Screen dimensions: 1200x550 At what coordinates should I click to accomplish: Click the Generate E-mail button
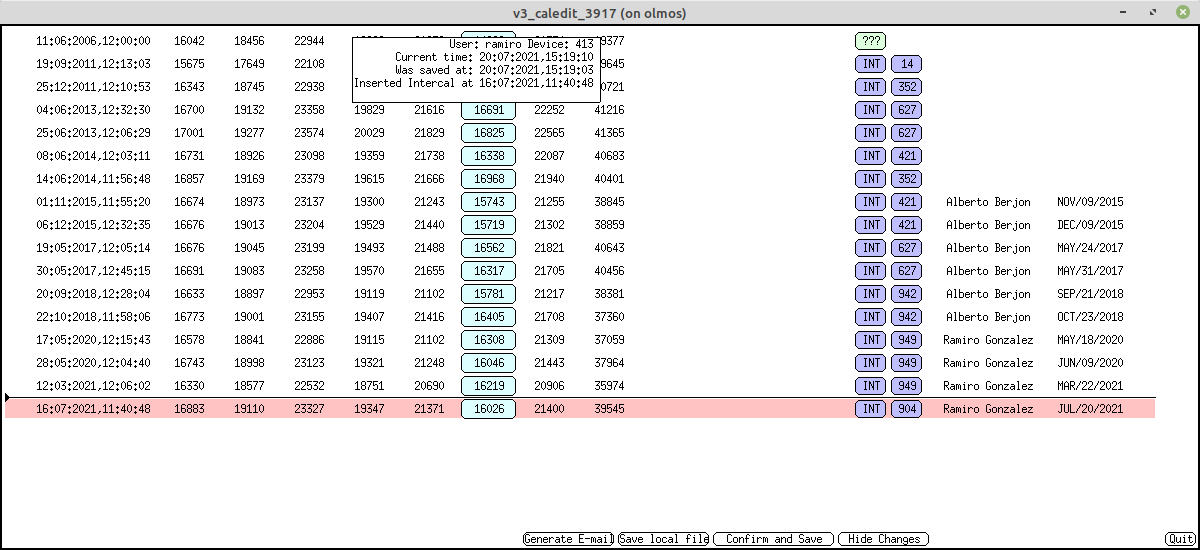coord(568,539)
